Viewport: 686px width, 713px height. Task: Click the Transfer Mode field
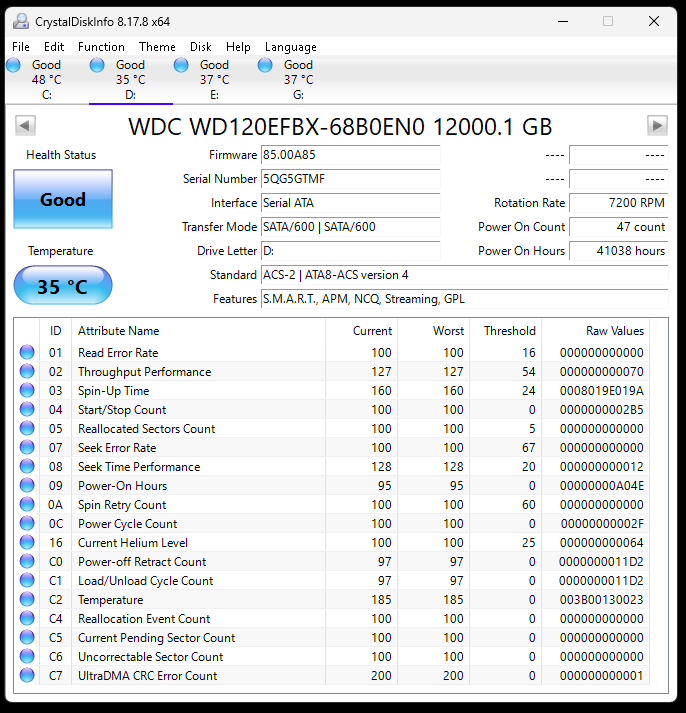(351, 227)
